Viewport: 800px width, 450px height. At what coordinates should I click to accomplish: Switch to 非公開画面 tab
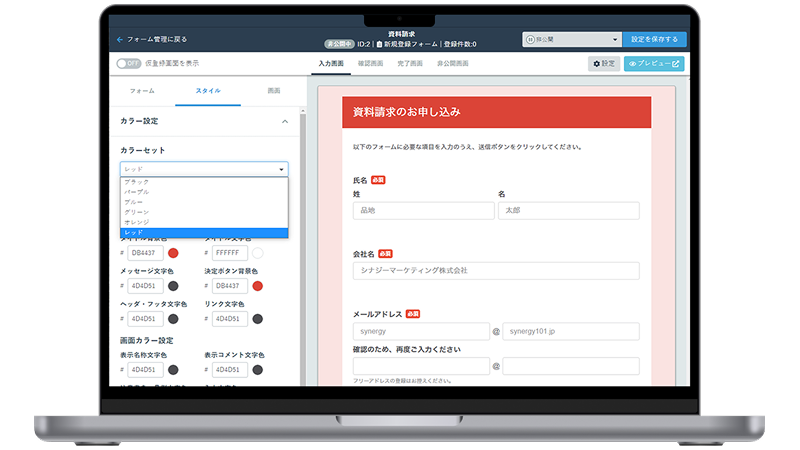point(453,64)
